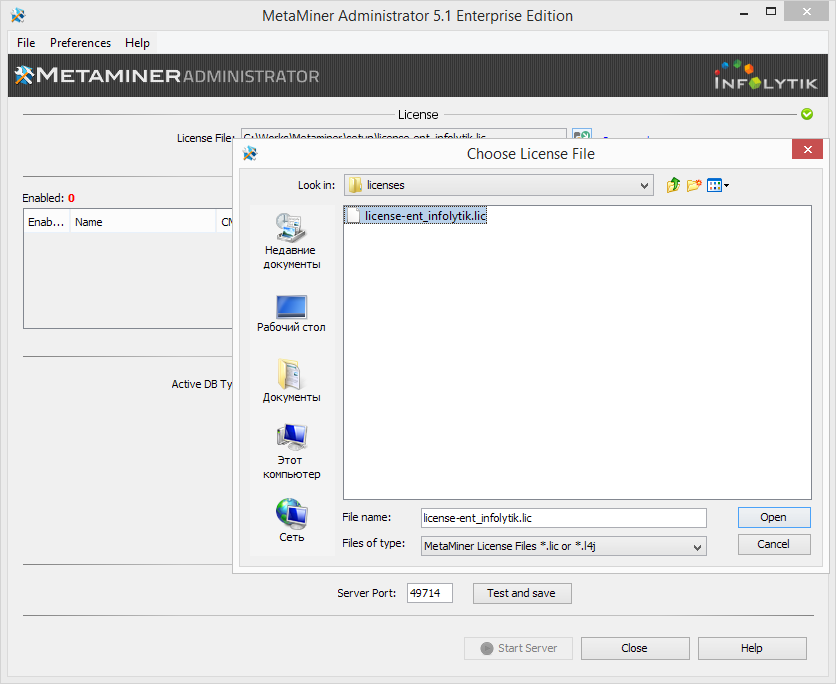Open Recent Documents (Недавние документы) shortcut
Screen dimensions: 836x684
pos(291,242)
